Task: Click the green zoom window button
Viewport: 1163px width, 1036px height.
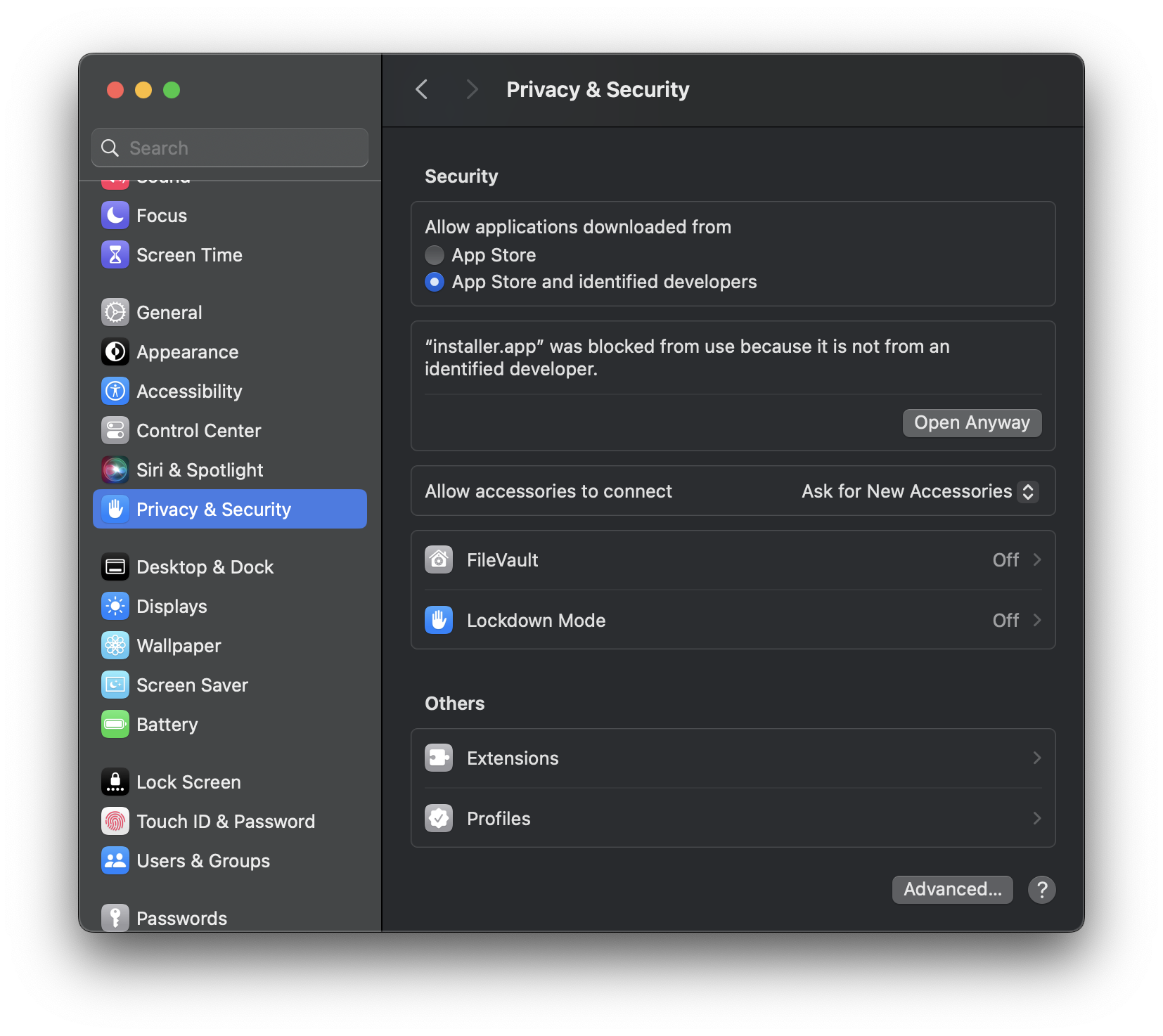Action: [x=172, y=90]
